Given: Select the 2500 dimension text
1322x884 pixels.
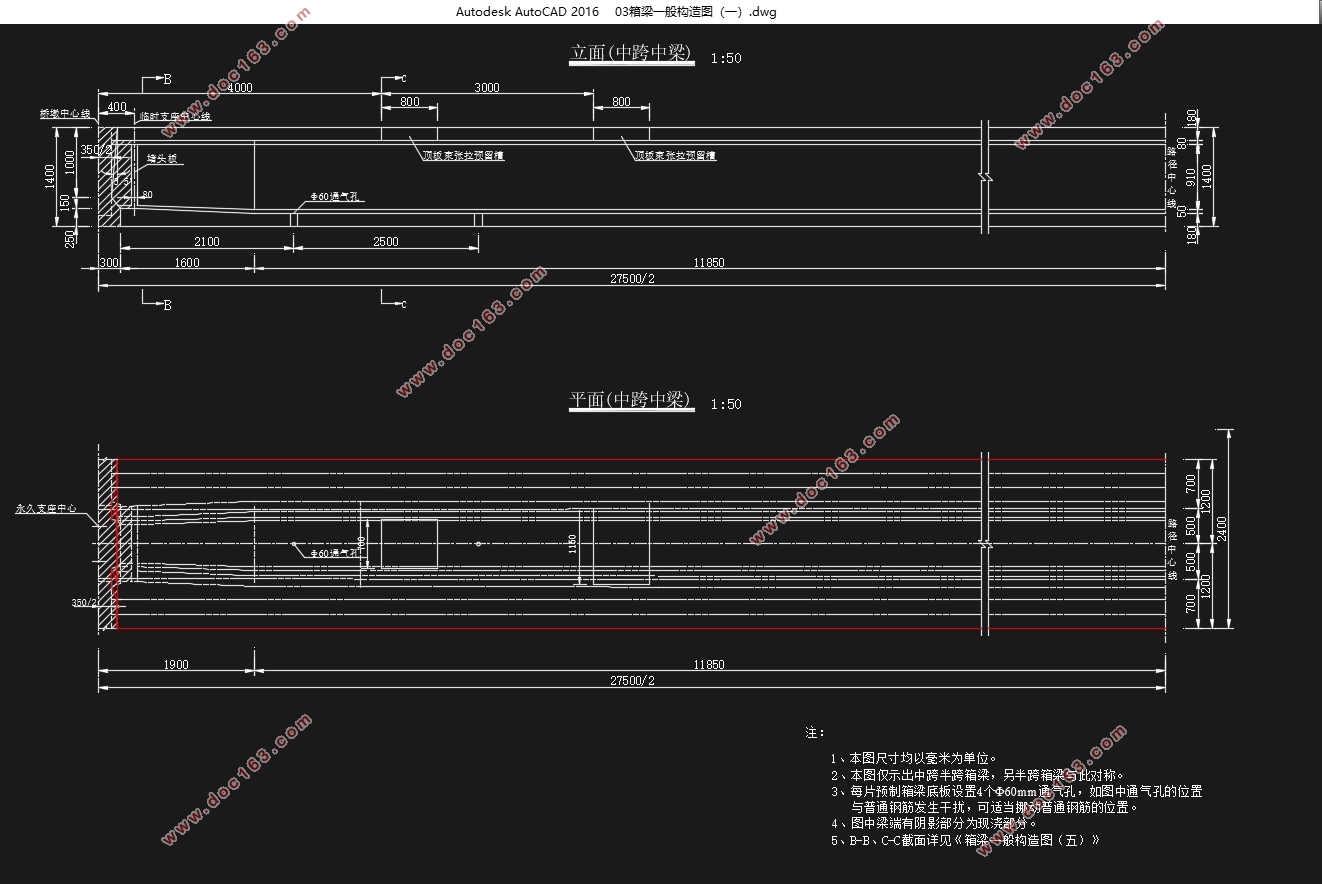Looking at the screenshot, I should click(385, 241).
